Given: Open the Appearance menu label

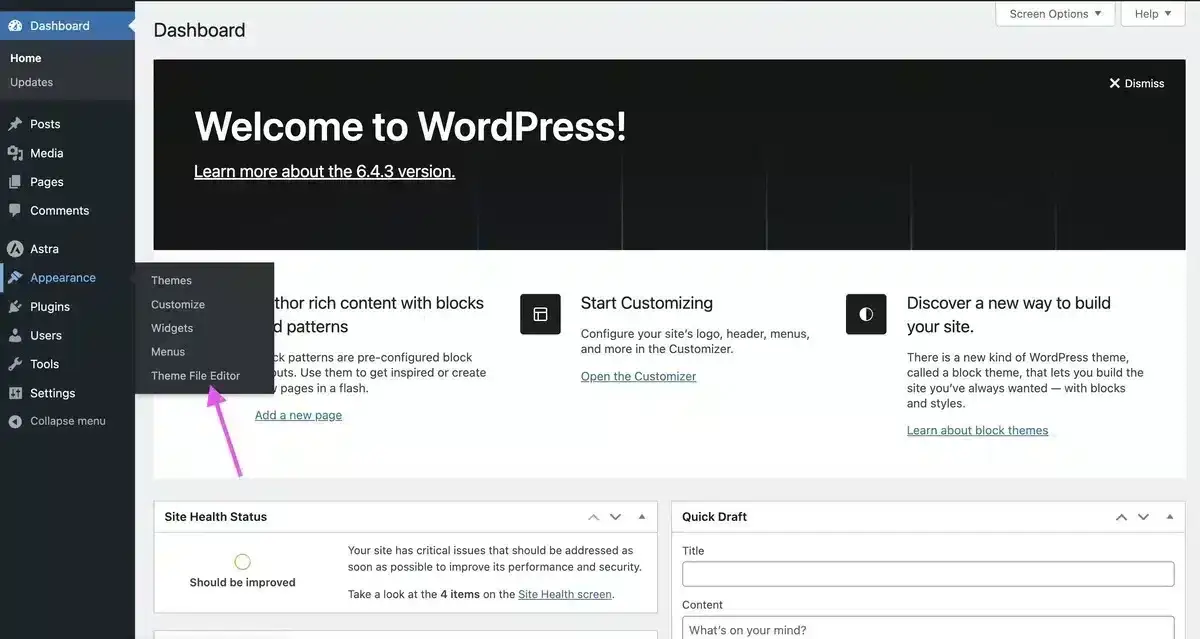Looking at the screenshot, I should point(63,278).
